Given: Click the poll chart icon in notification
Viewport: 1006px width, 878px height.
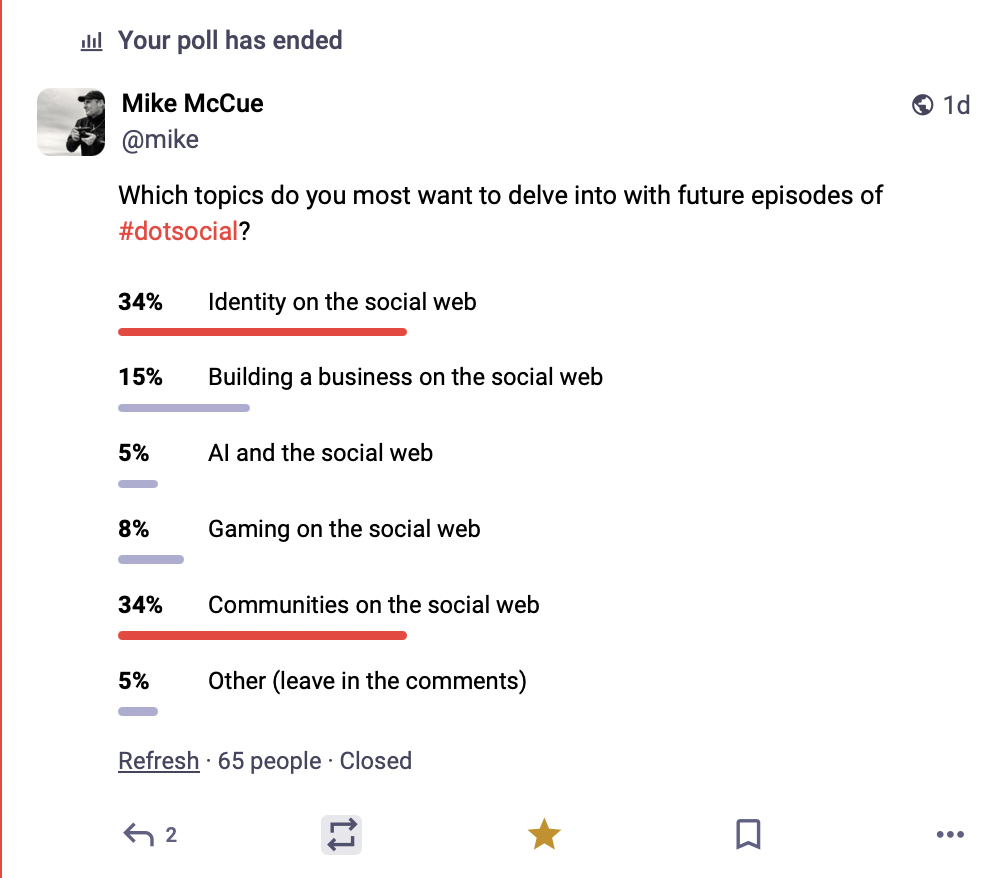Looking at the screenshot, I should (x=92, y=42).
